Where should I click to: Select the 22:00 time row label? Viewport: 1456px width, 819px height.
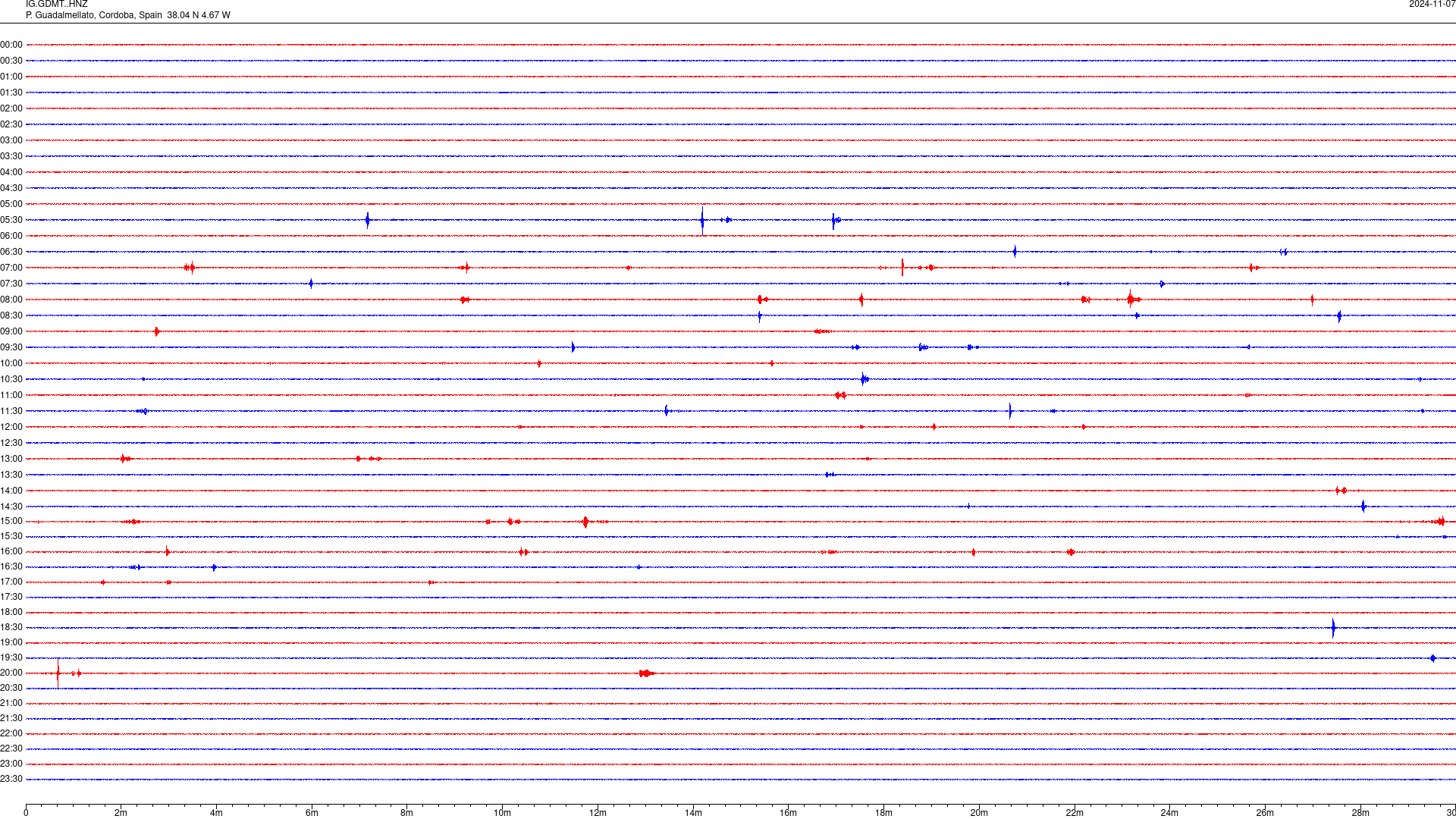coord(11,733)
